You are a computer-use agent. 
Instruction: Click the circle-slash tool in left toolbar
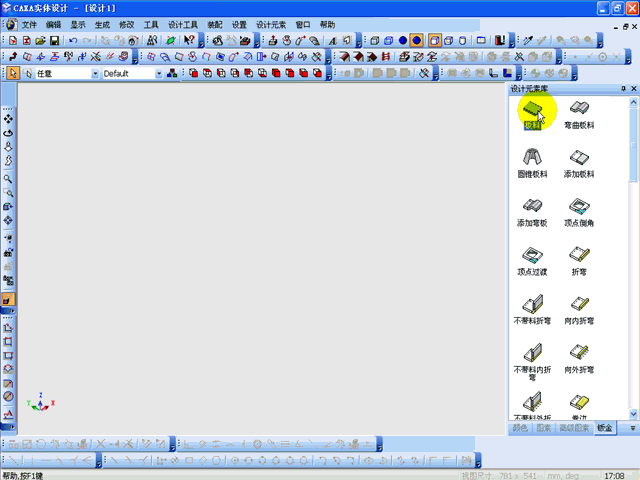tap(8, 396)
